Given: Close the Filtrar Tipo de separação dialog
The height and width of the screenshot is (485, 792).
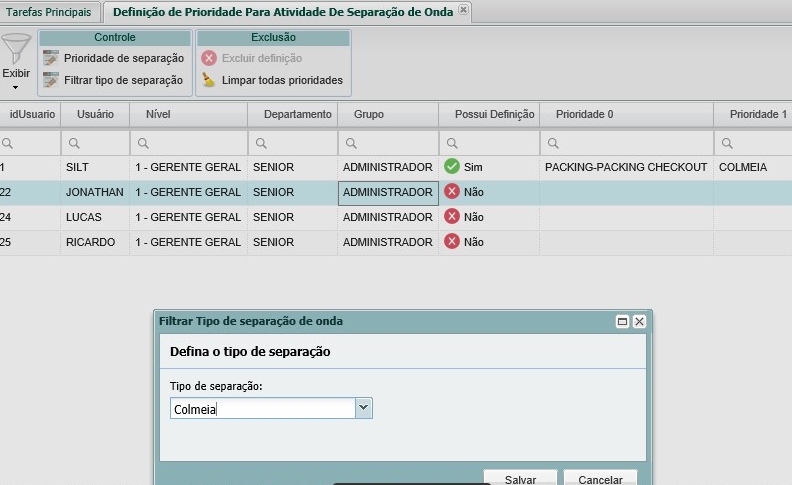Looking at the screenshot, I should pyautogui.click(x=639, y=321).
